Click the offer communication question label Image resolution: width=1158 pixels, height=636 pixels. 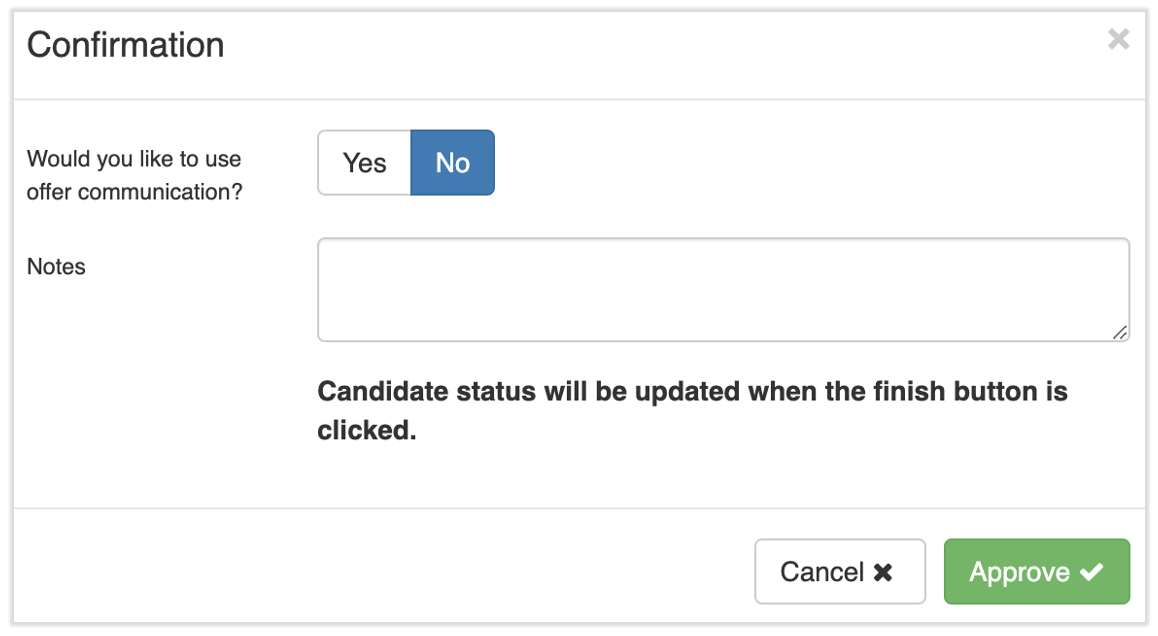[x=134, y=175]
